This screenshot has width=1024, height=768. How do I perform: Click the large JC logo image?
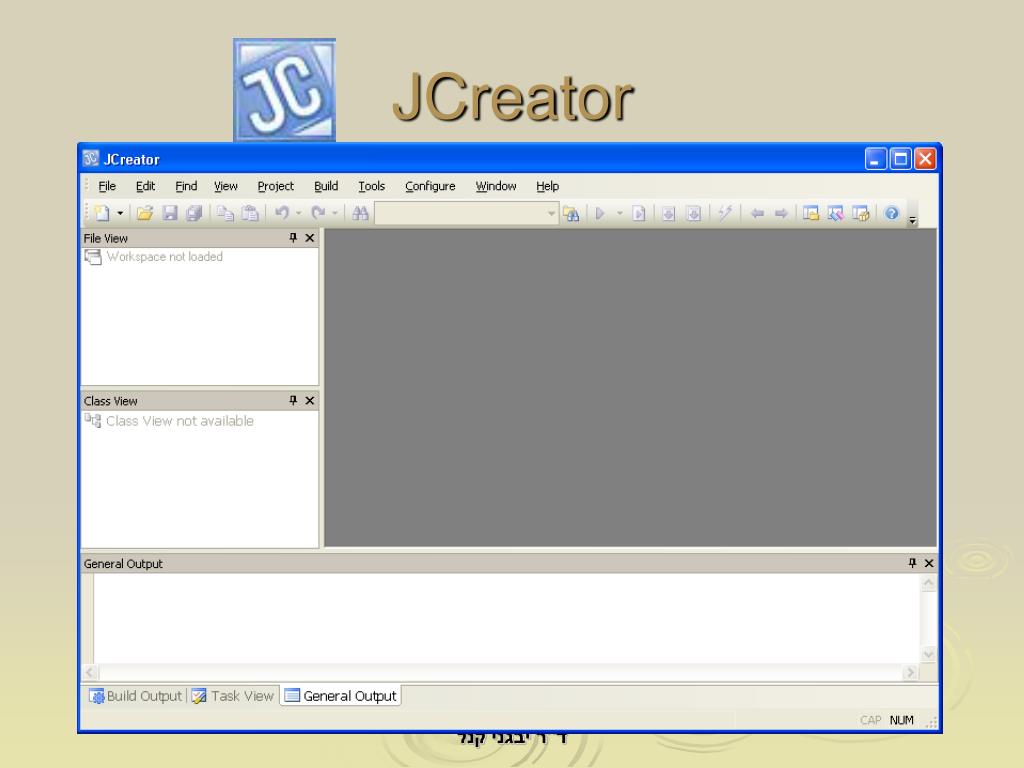[x=285, y=89]
